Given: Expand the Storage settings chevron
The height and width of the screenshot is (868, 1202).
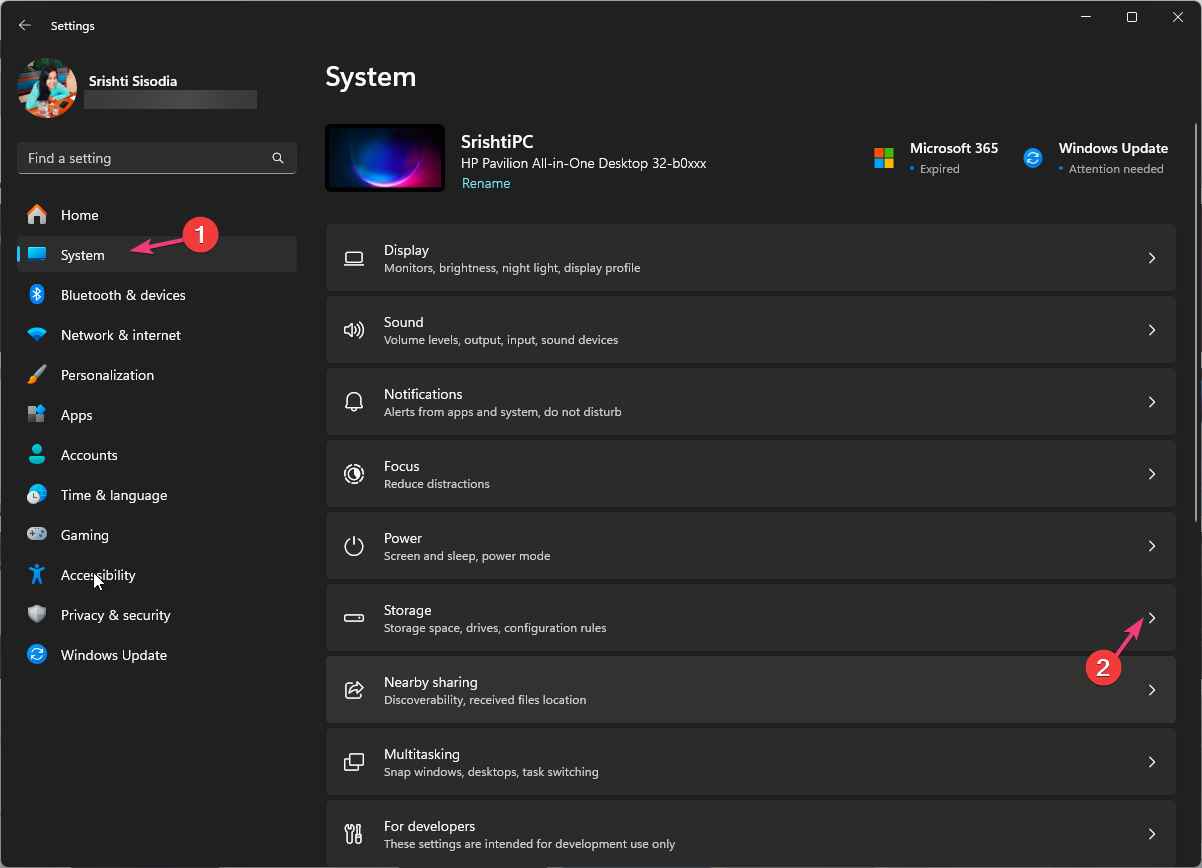Looking at the screenshot, I should 1151,617.
